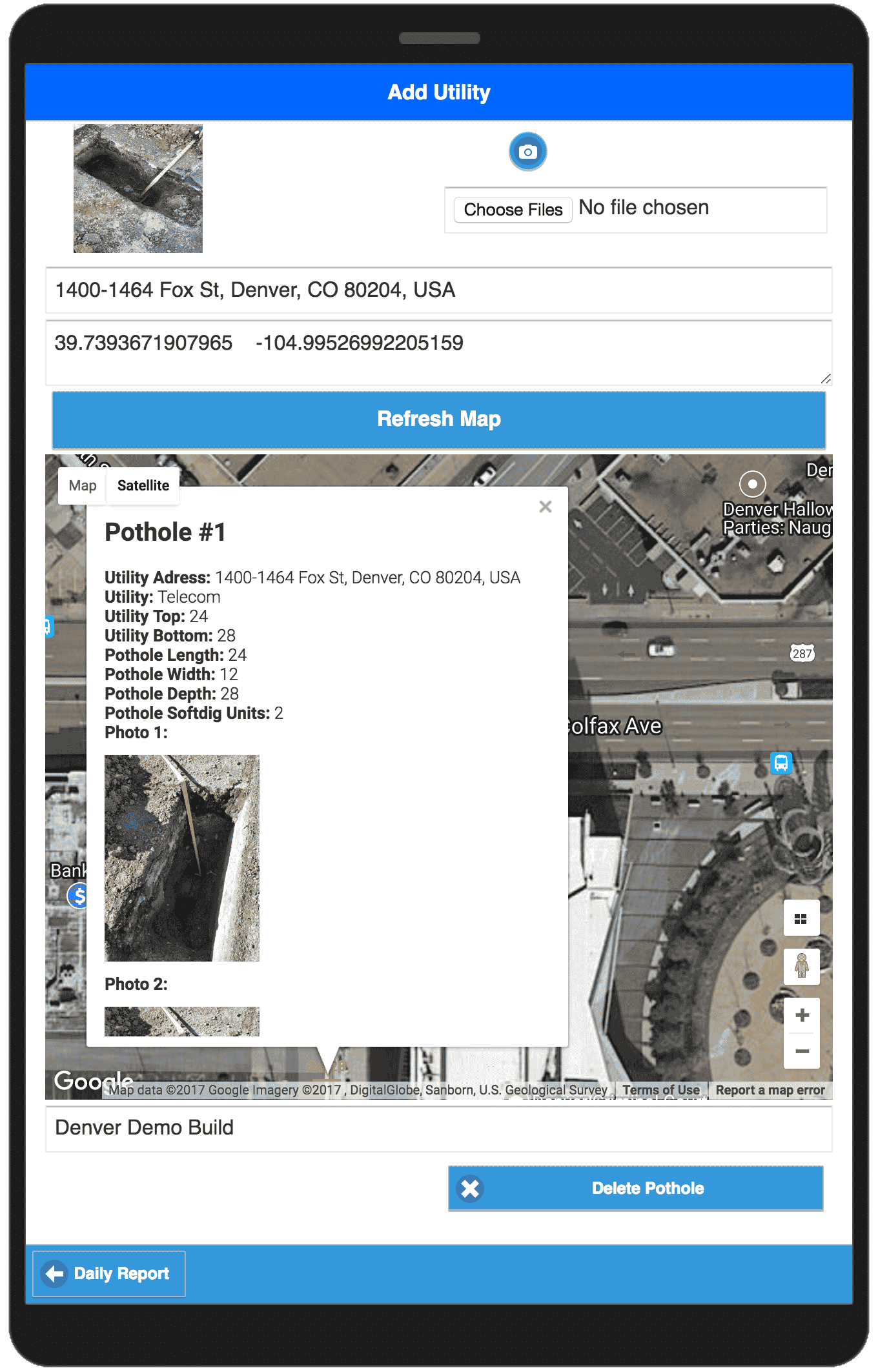Switch to Map view tab
The height and width of the screenshot is (1372, 878).
click(x=83, y=485)
